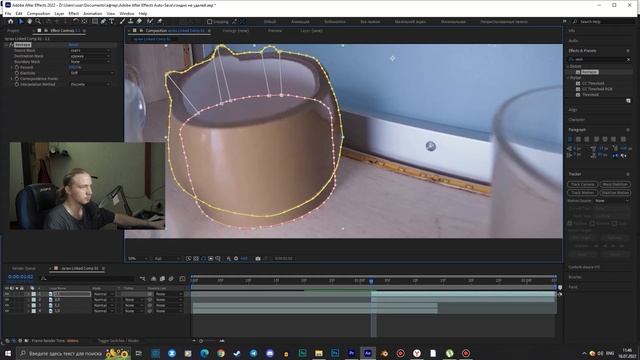Click the Hide Shy Layers icon in timeline
This screenshot has height=360, width=640.
(153, 279)
